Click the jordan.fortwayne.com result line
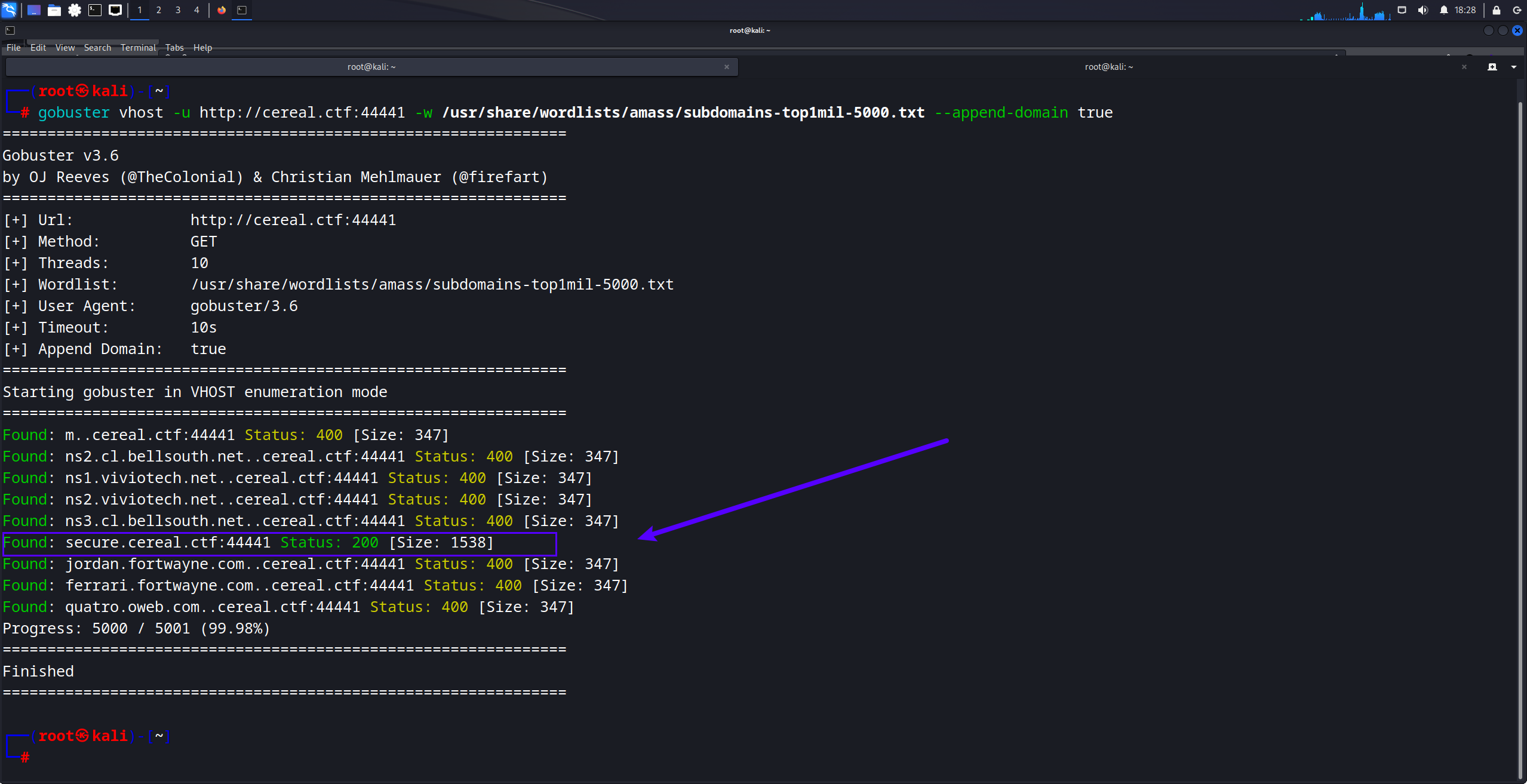Image resolution: width=1527 pixels, height=784 pixels. 311,564
